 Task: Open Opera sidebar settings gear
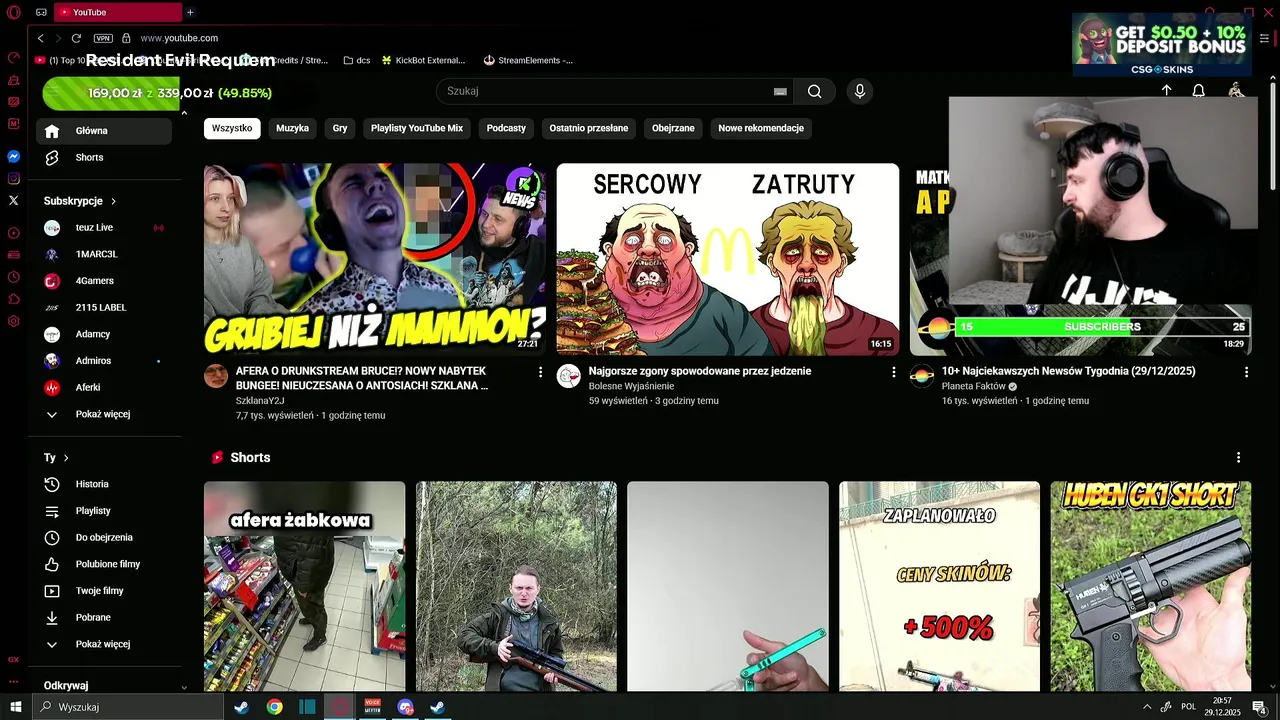(x=14, y=321)
